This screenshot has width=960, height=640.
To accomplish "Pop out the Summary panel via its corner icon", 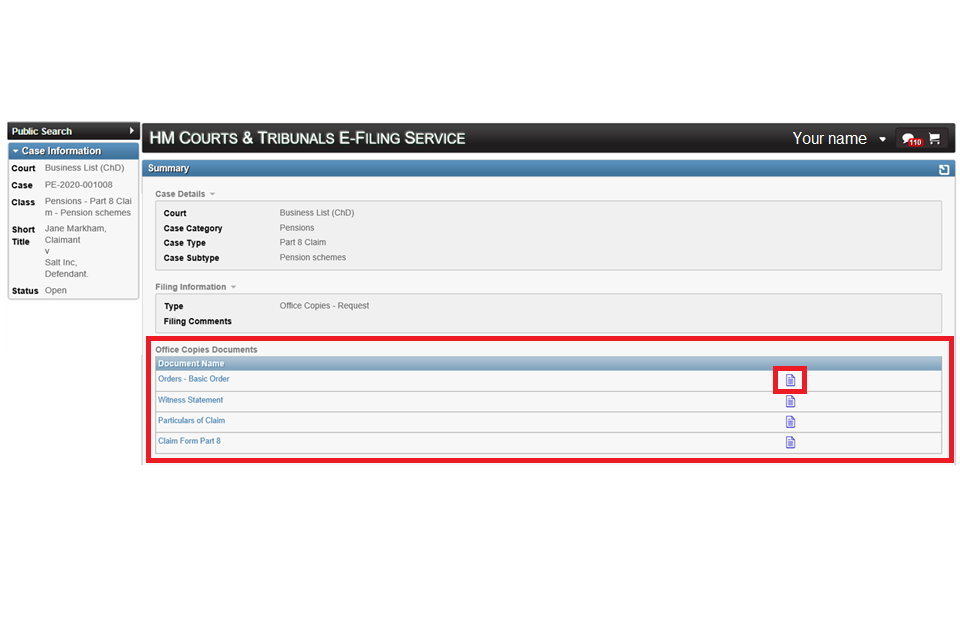I will pyautogui.click(x=943, y=169).
